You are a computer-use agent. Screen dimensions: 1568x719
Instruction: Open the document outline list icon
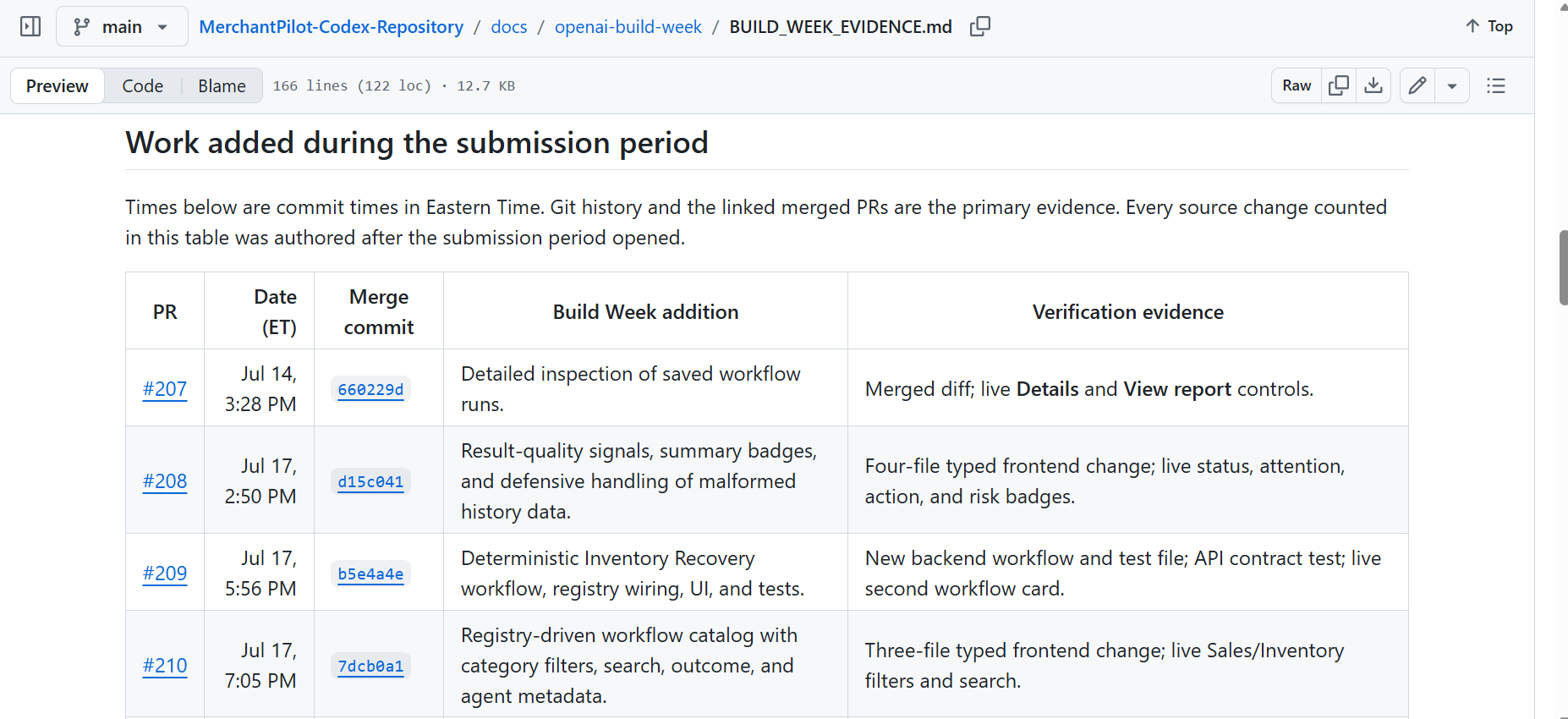point(1496,85)
